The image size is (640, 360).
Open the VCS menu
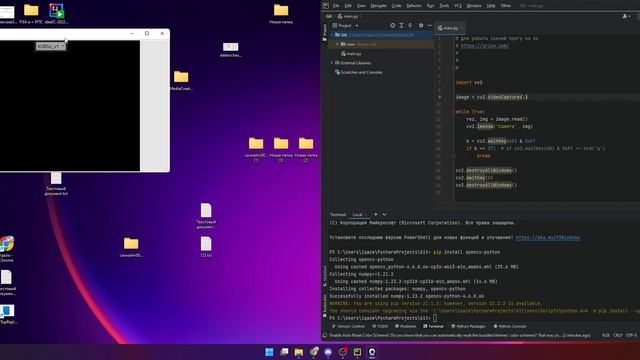458,6
